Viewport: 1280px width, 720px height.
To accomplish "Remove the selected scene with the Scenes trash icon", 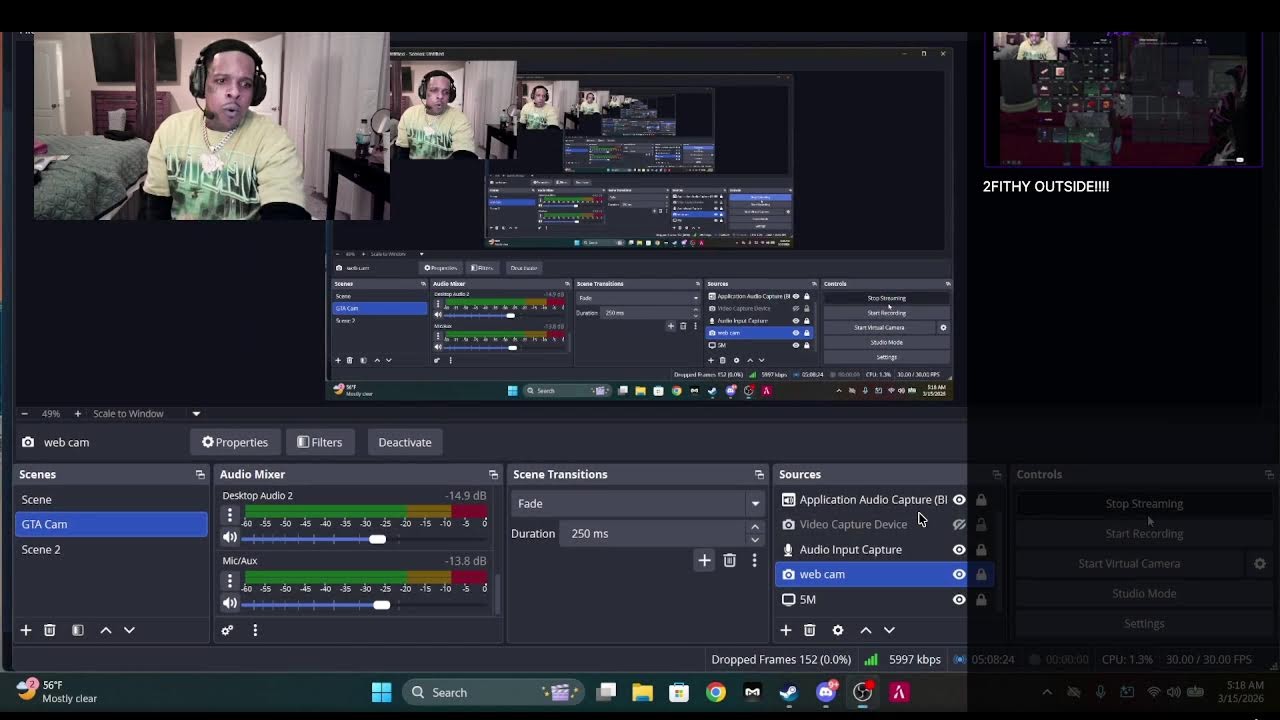I will pyautogui.click(x=50, y=630).
